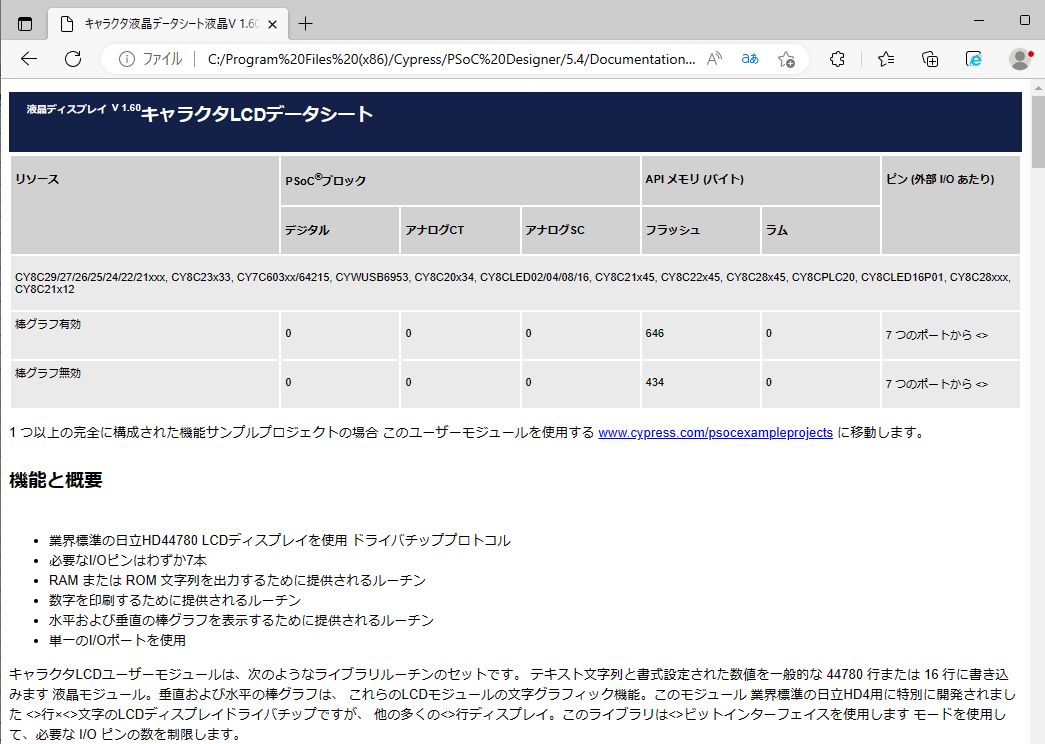The width and height of the screenshot is (1045, 744).
Task: Open the Collections icon
Action: (930, 59)
